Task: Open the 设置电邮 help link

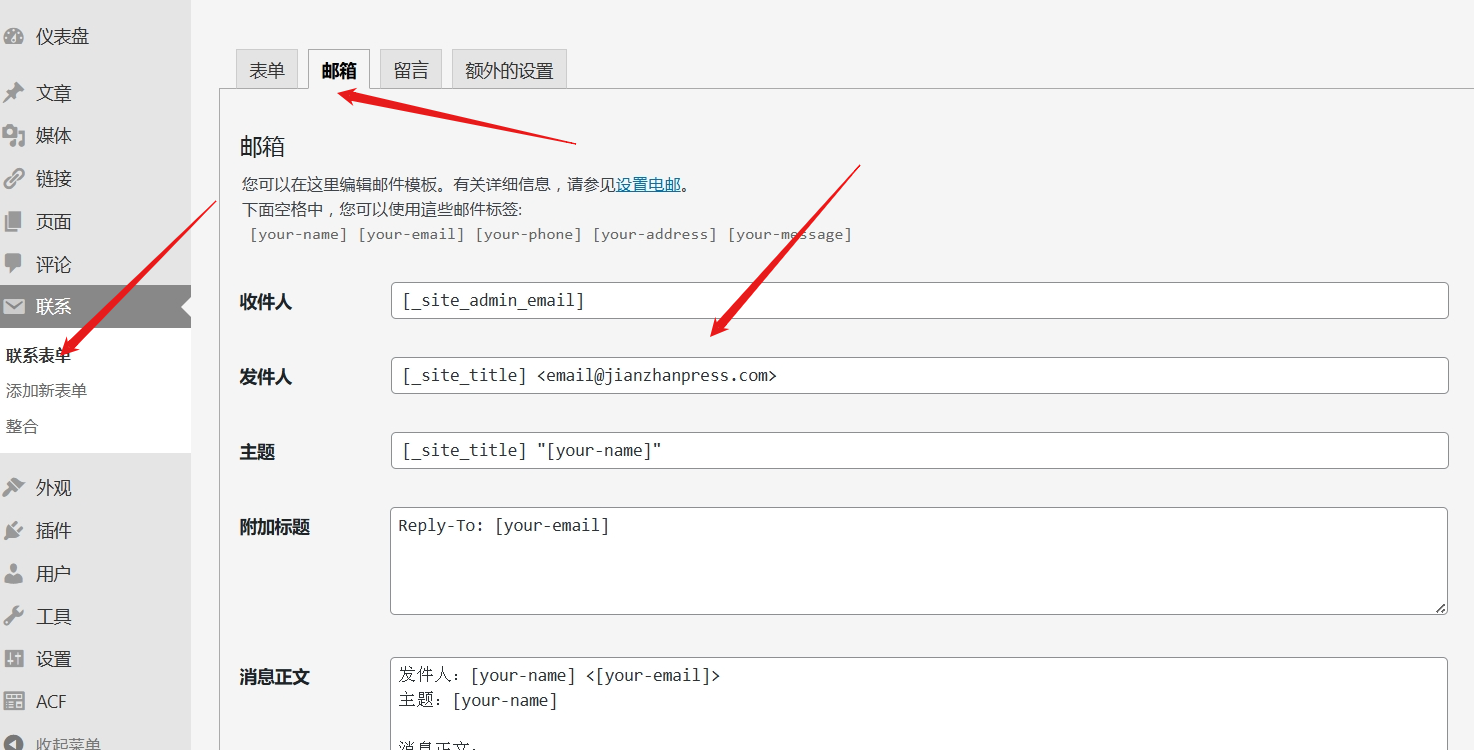Action: [x=648, y=184]
